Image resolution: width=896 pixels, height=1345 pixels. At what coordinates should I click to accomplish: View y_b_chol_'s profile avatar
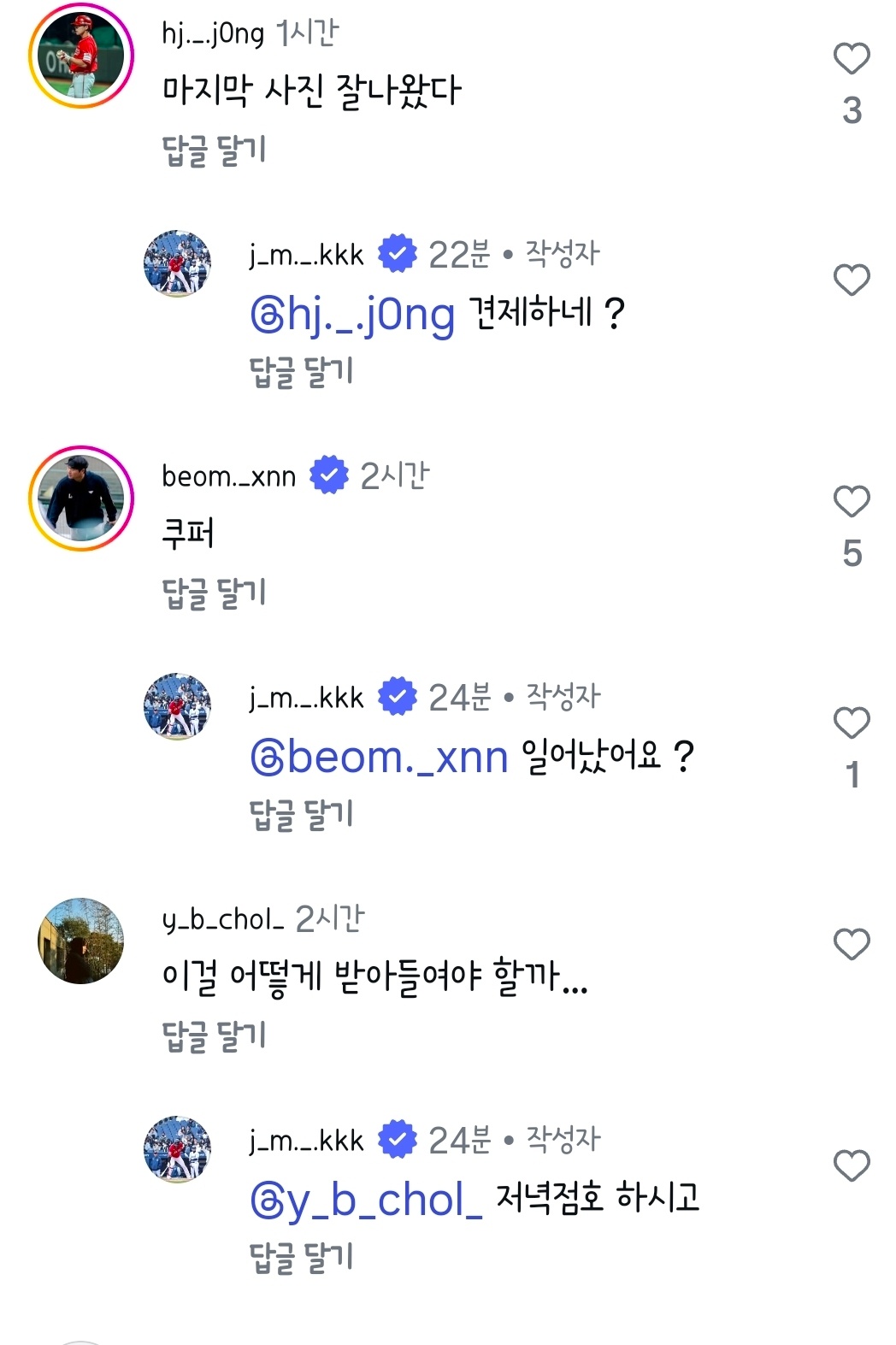coord(81,941)
